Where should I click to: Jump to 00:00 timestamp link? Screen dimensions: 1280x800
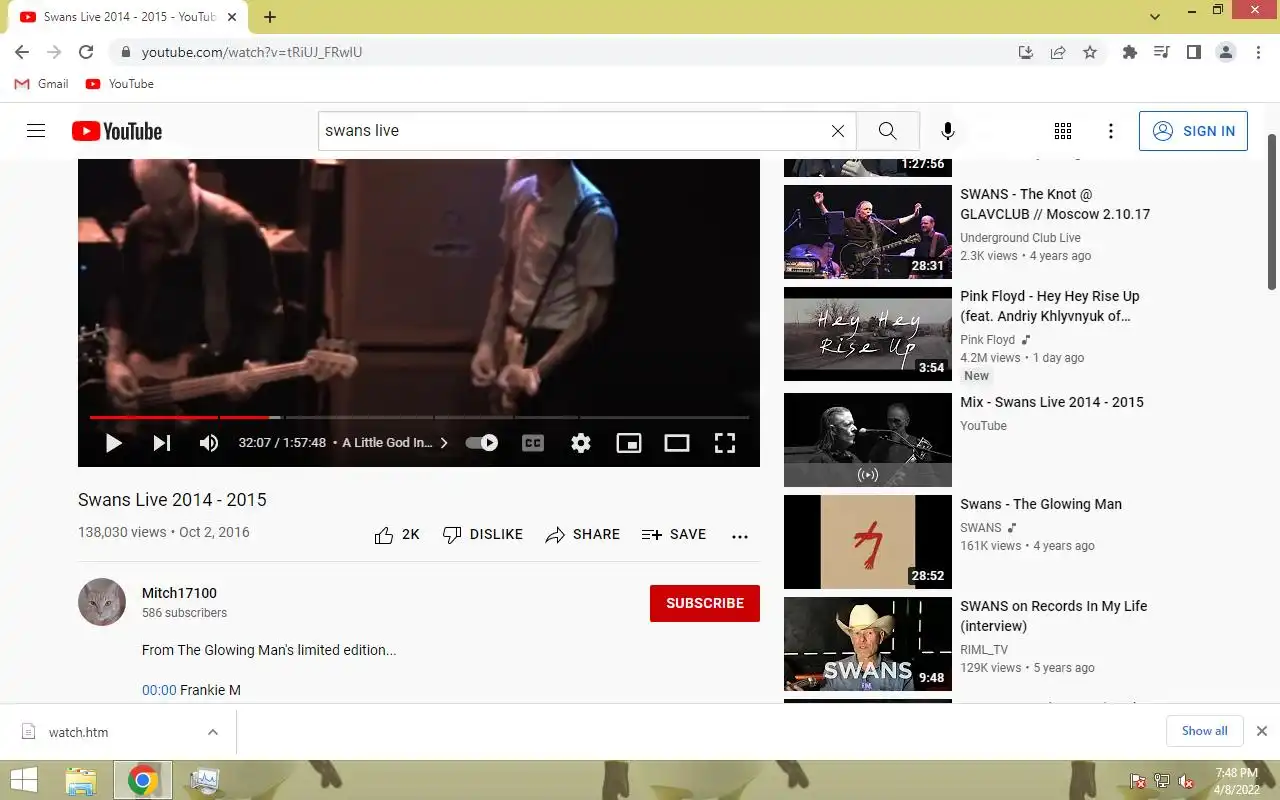pos(159,690)
